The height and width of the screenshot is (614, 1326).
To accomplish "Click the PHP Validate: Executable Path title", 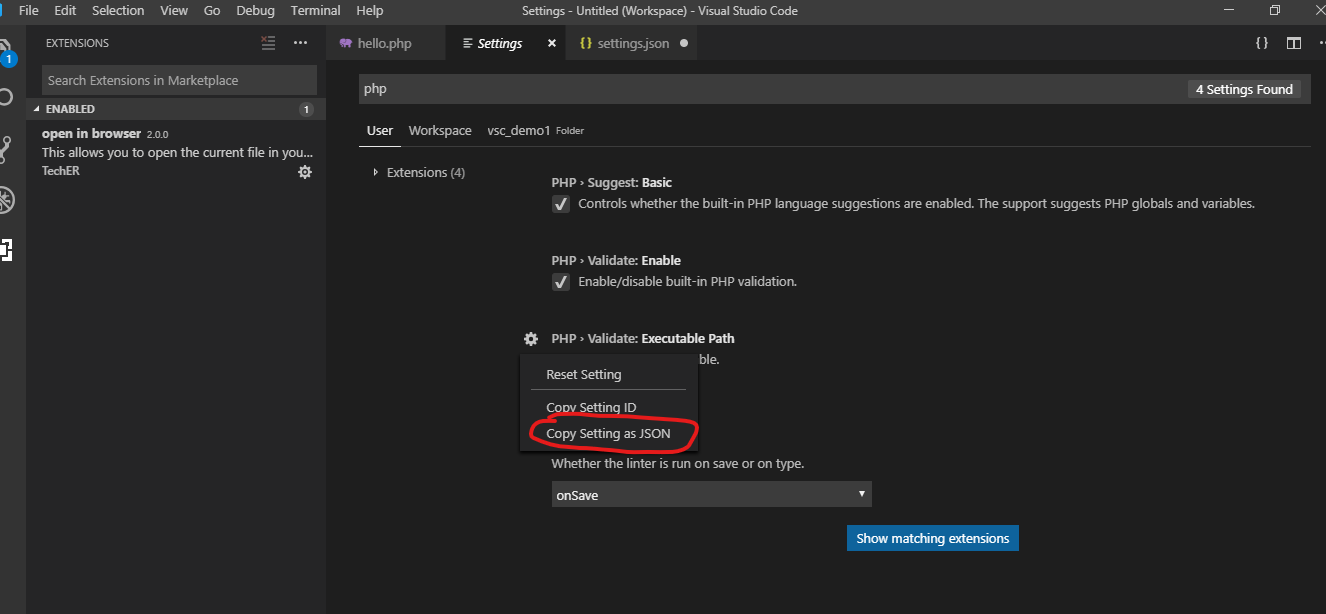I will click(643, 338).
